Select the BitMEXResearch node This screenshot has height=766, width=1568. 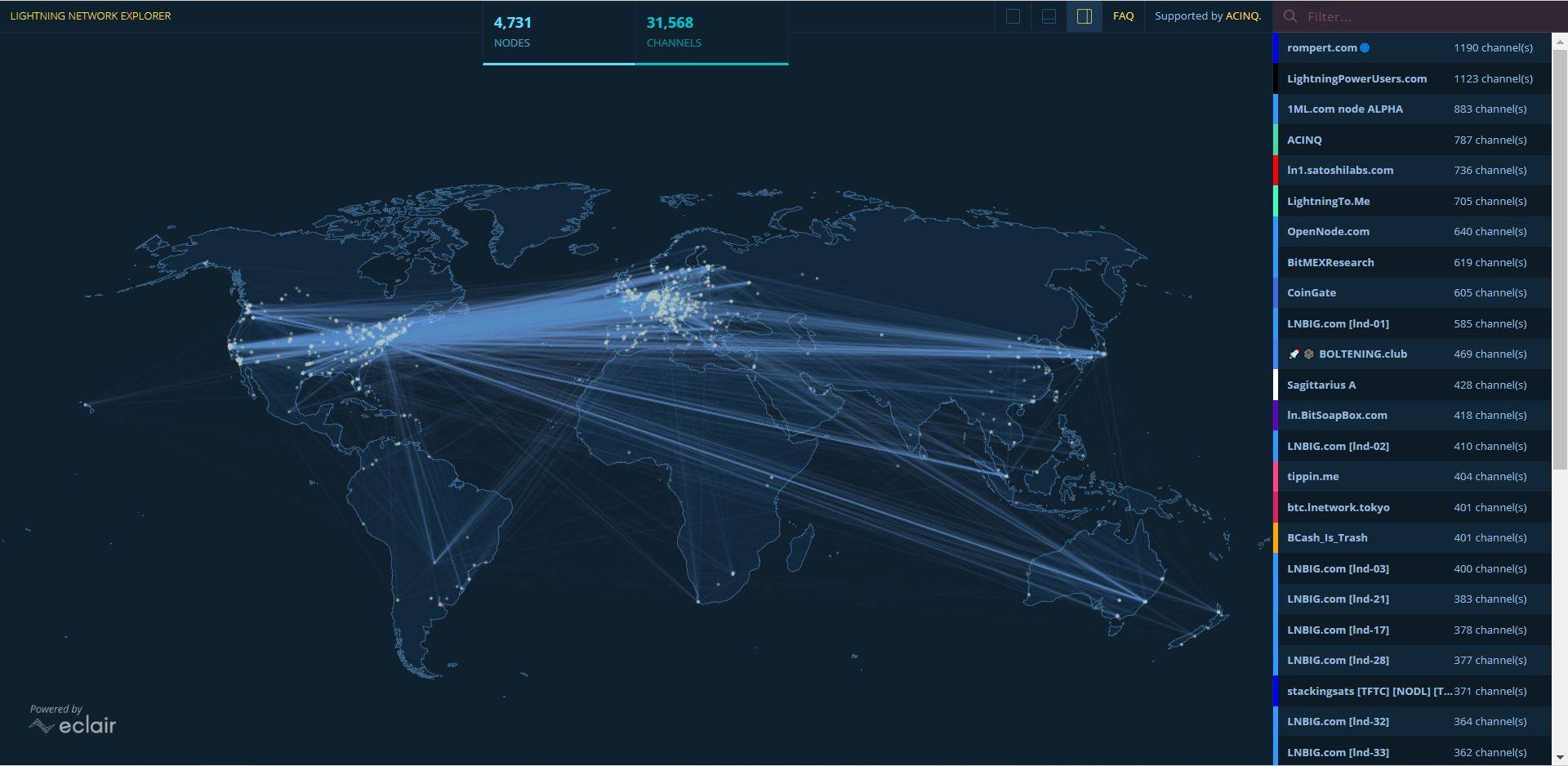pyautogui.click(x=1412, y=262)
